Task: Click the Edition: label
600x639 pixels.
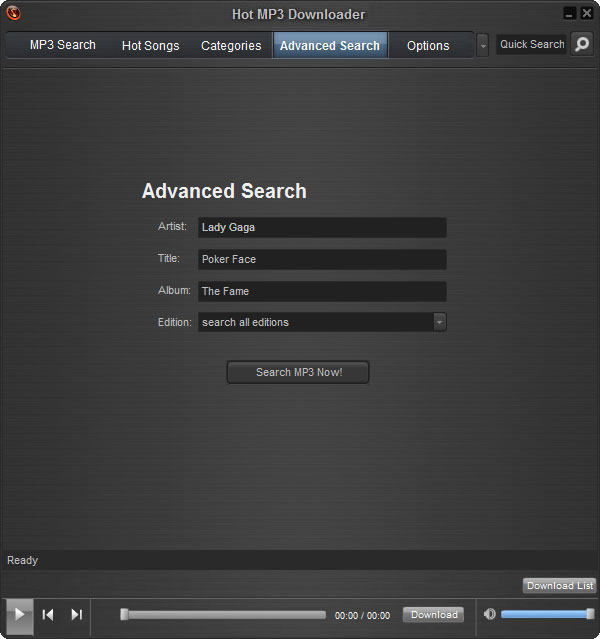Action: click(174, 322)
